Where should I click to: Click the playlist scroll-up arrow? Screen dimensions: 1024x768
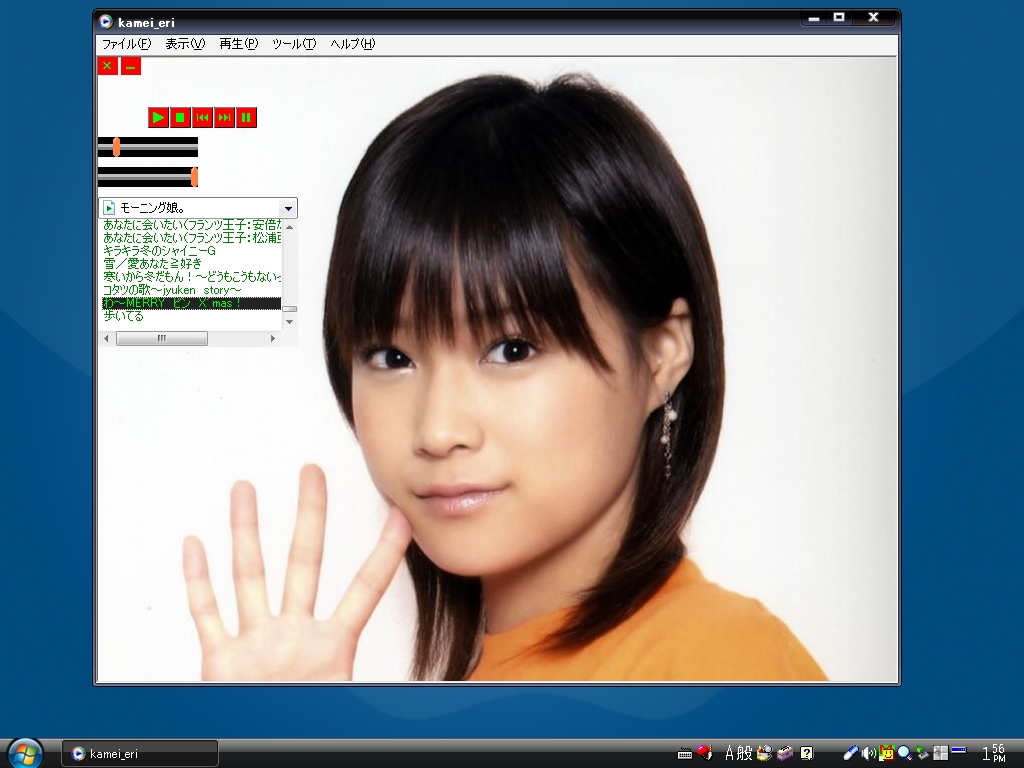(x=289, y=227)
